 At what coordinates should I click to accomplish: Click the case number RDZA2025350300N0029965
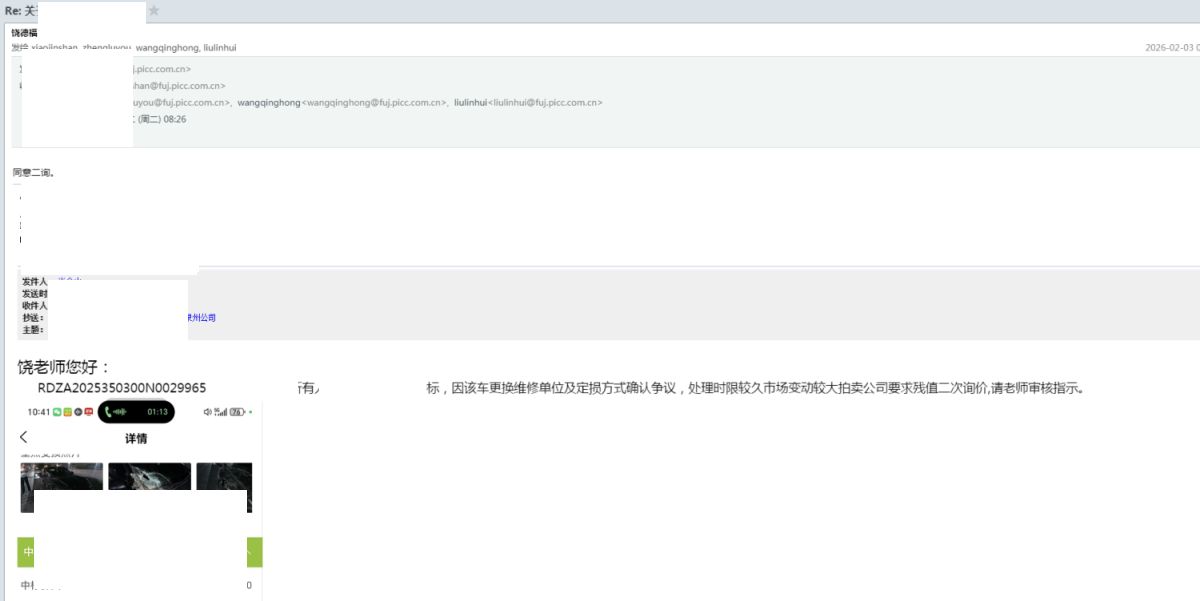click(x=122, y=388)
